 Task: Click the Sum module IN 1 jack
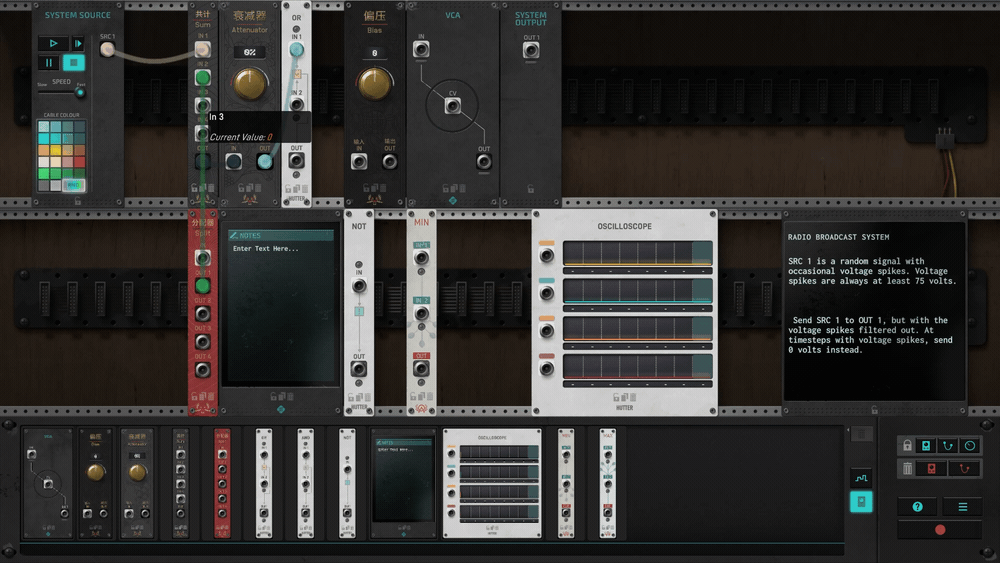point(202,50)
